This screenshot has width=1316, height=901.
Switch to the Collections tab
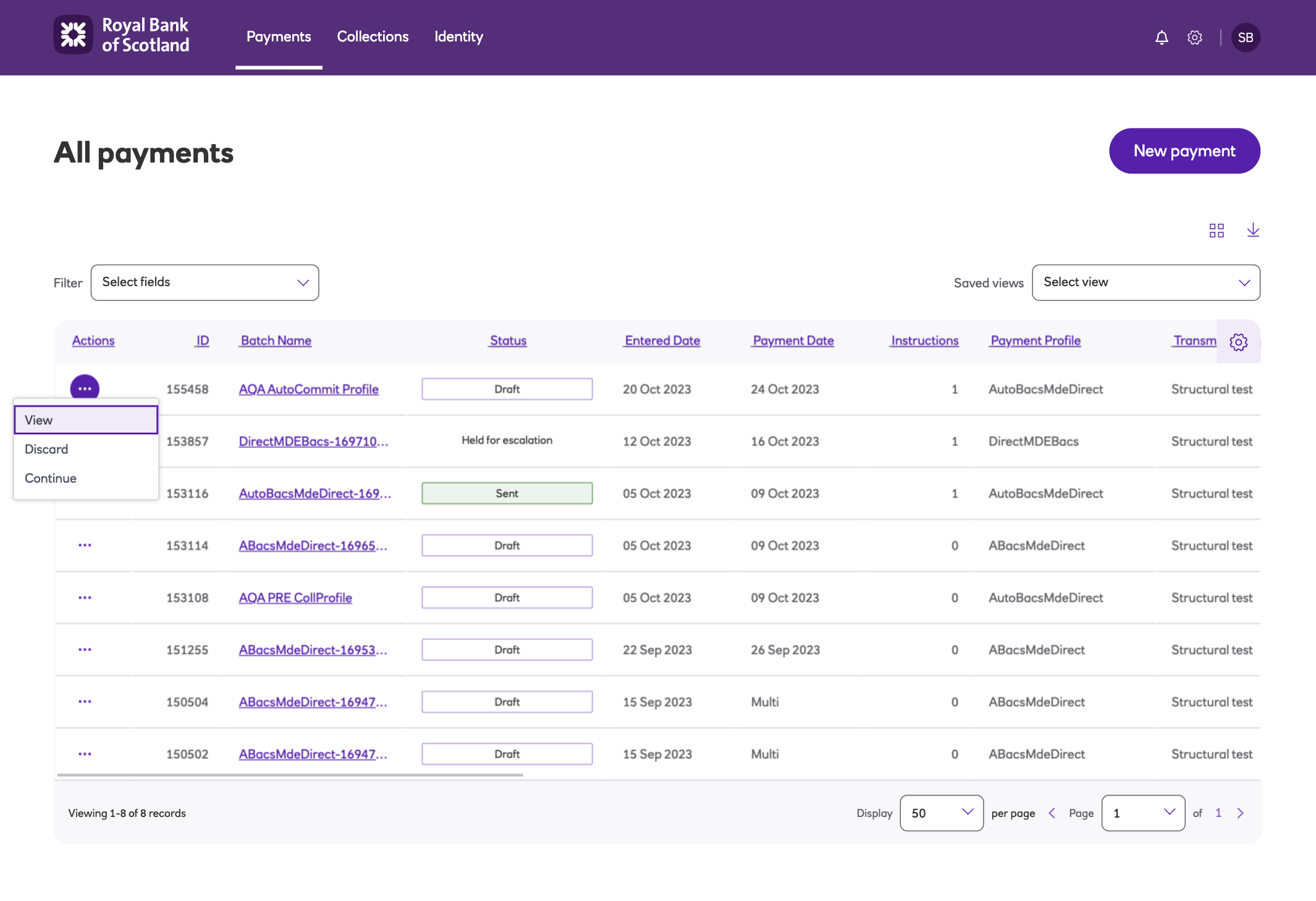click(373, 37)
